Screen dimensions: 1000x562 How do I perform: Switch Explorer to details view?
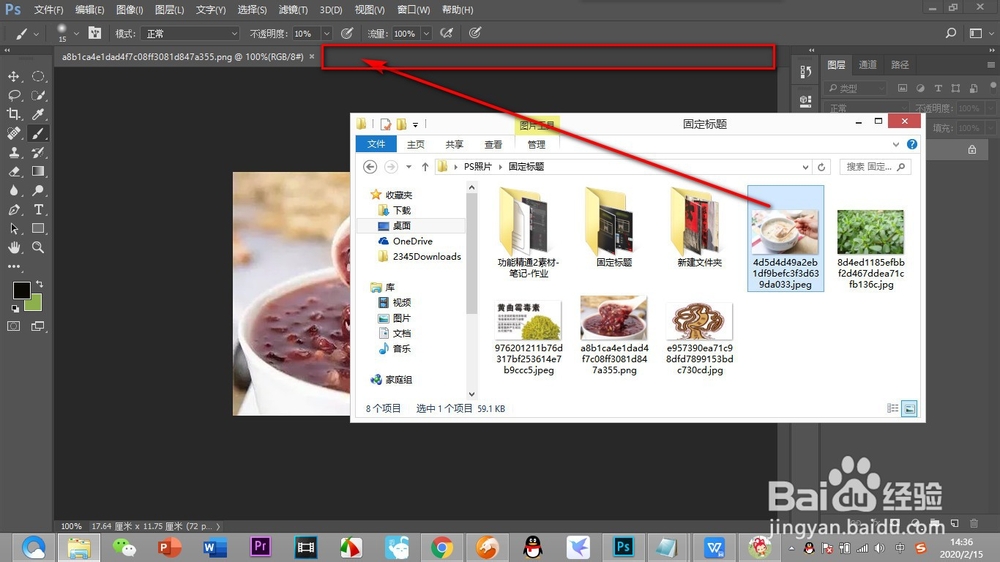(892, 408)
